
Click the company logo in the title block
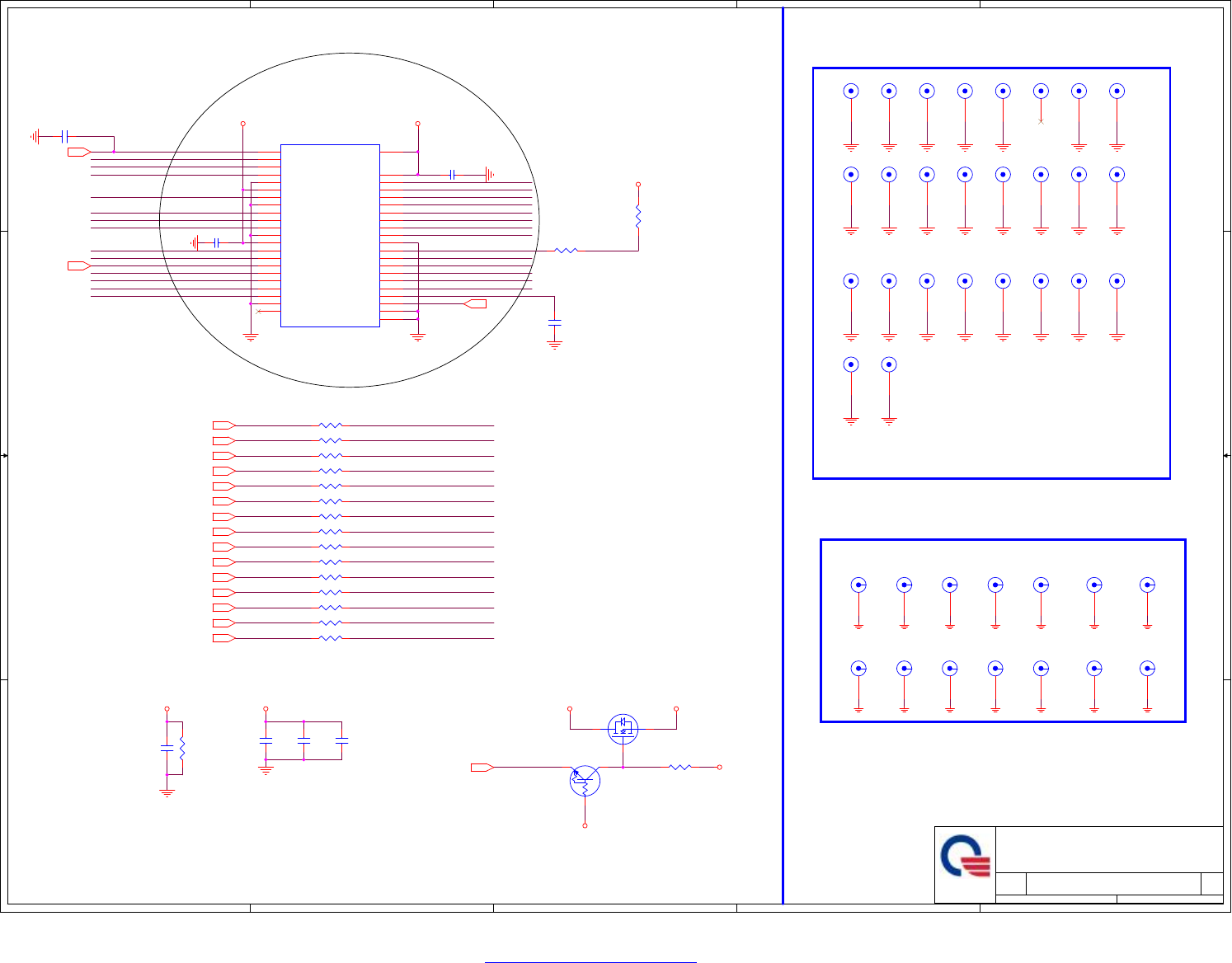965,857
